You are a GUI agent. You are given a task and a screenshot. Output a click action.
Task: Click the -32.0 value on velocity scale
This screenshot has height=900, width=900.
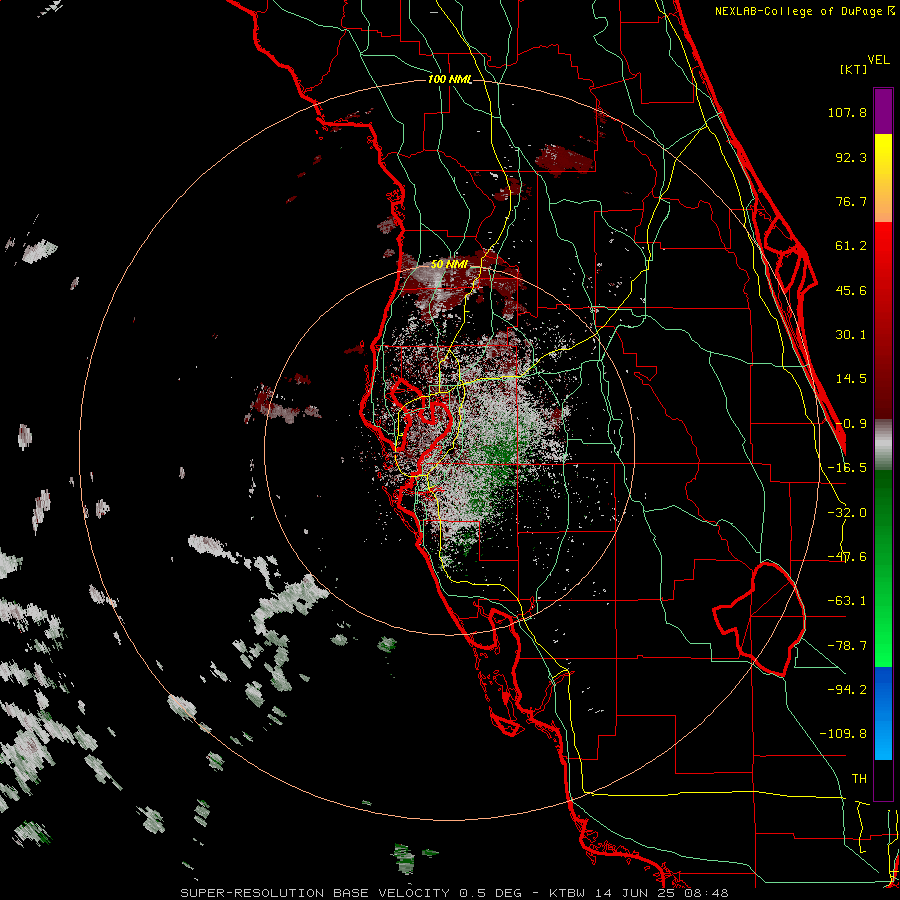point(847,513)
